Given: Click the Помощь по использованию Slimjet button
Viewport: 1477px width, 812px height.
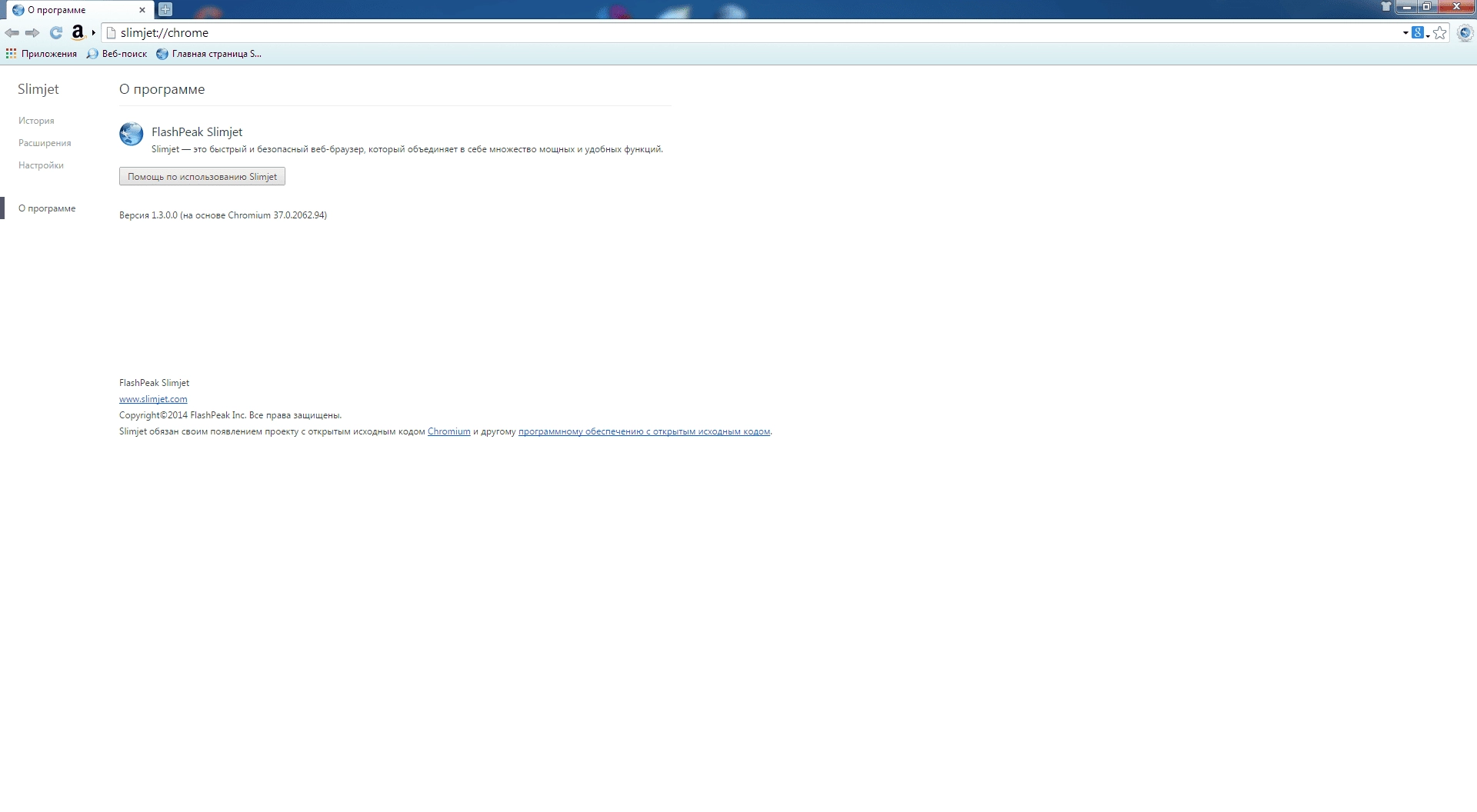Looking at the screenshot, I should click(x=202, y=177).
